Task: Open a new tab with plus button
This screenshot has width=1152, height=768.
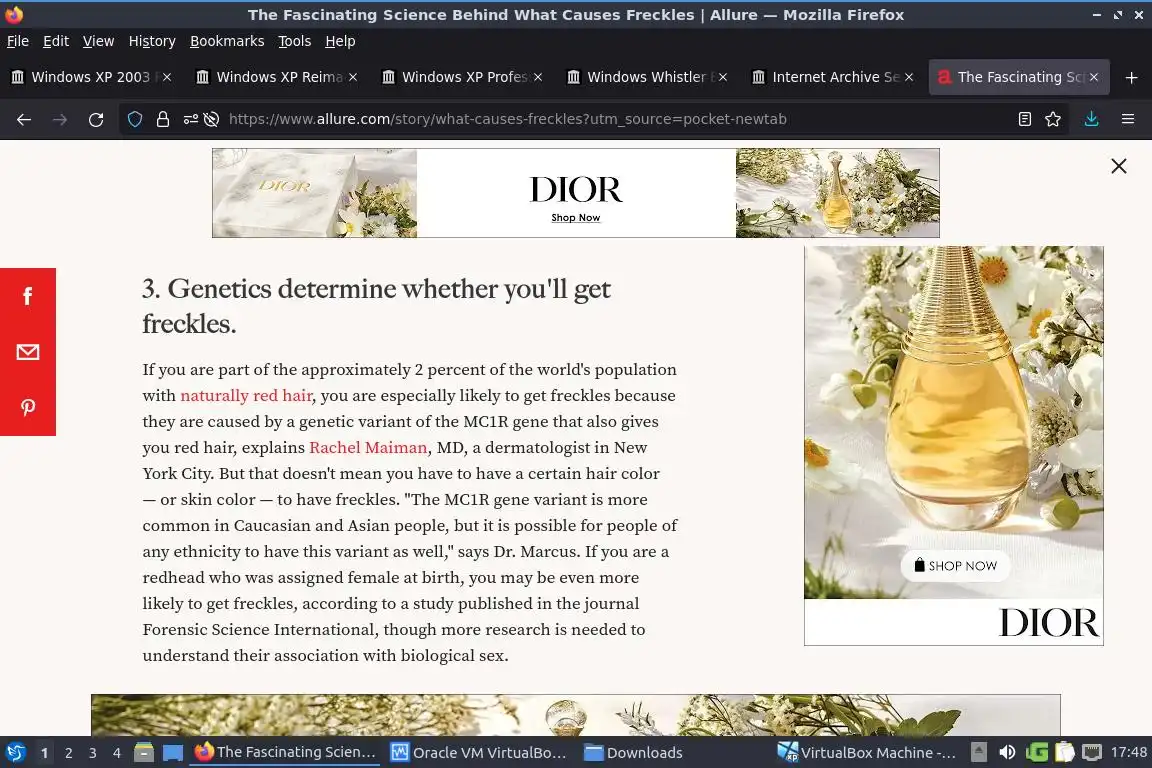Action: point(1131,77)
